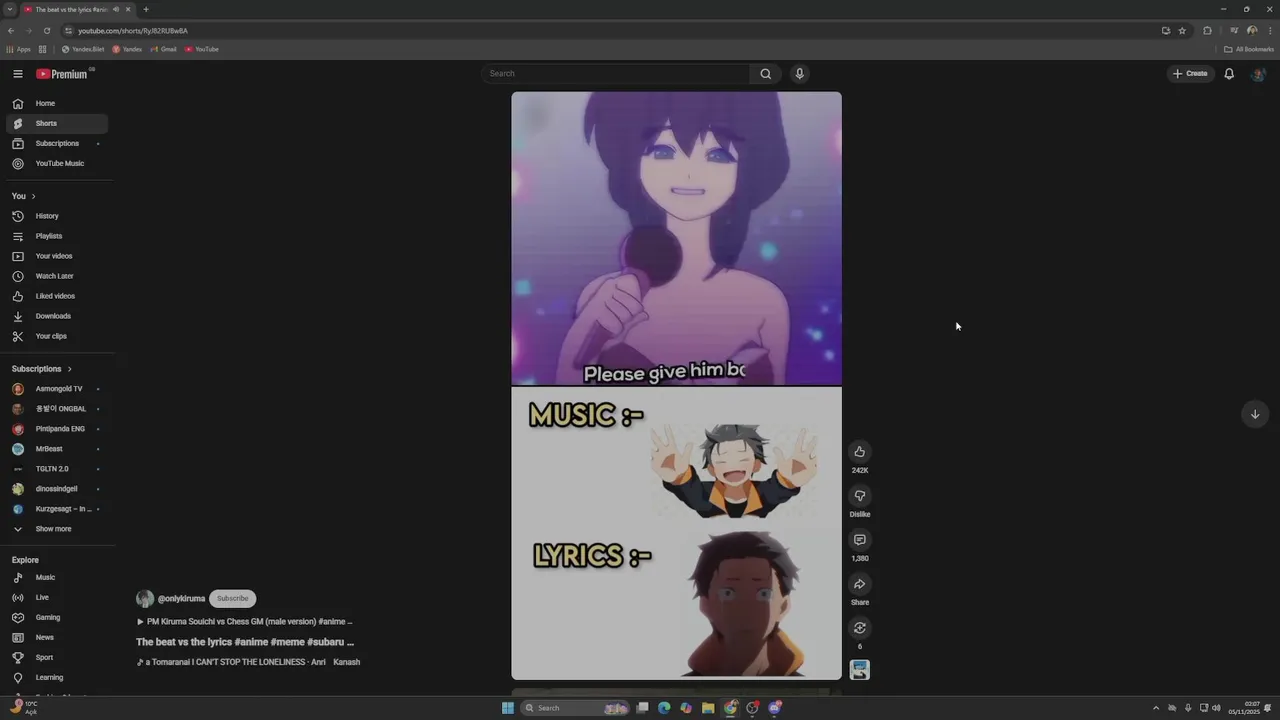
Task: Open YouTube Music in sidebar
Action: click(57, 164)
